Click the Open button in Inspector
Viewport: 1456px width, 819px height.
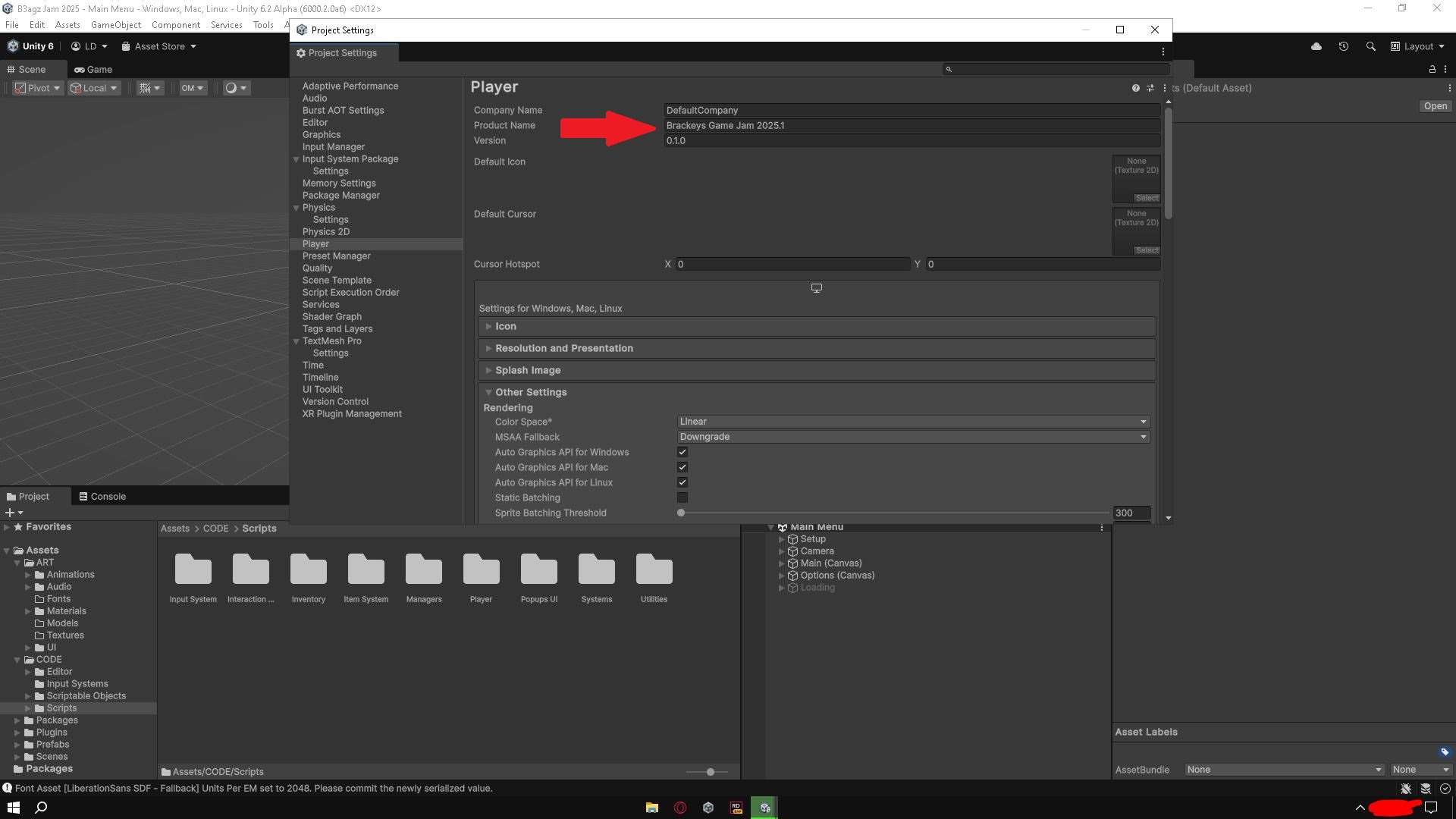click(1435, 106)
